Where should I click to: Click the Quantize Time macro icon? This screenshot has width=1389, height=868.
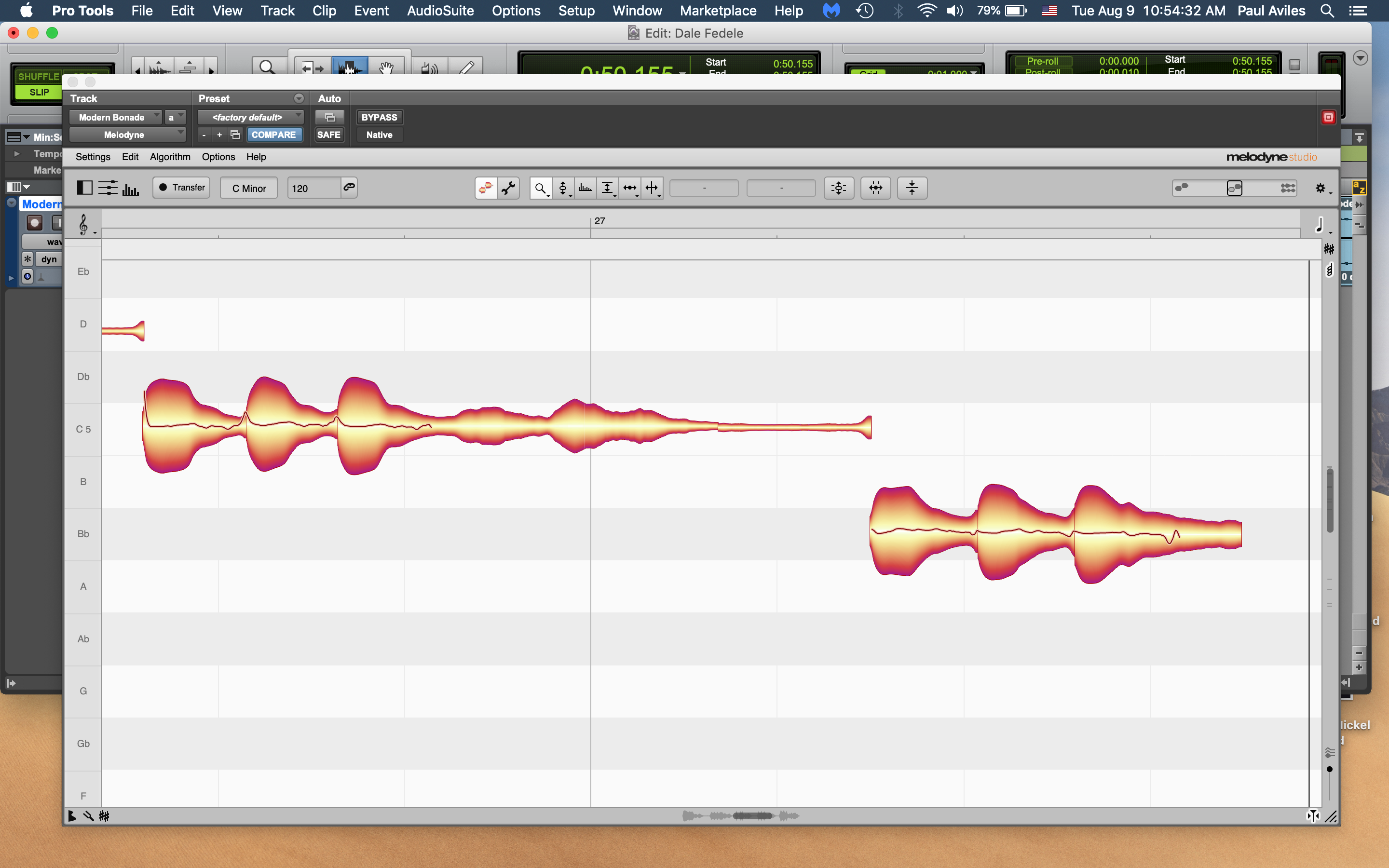(x=875, y=188)
